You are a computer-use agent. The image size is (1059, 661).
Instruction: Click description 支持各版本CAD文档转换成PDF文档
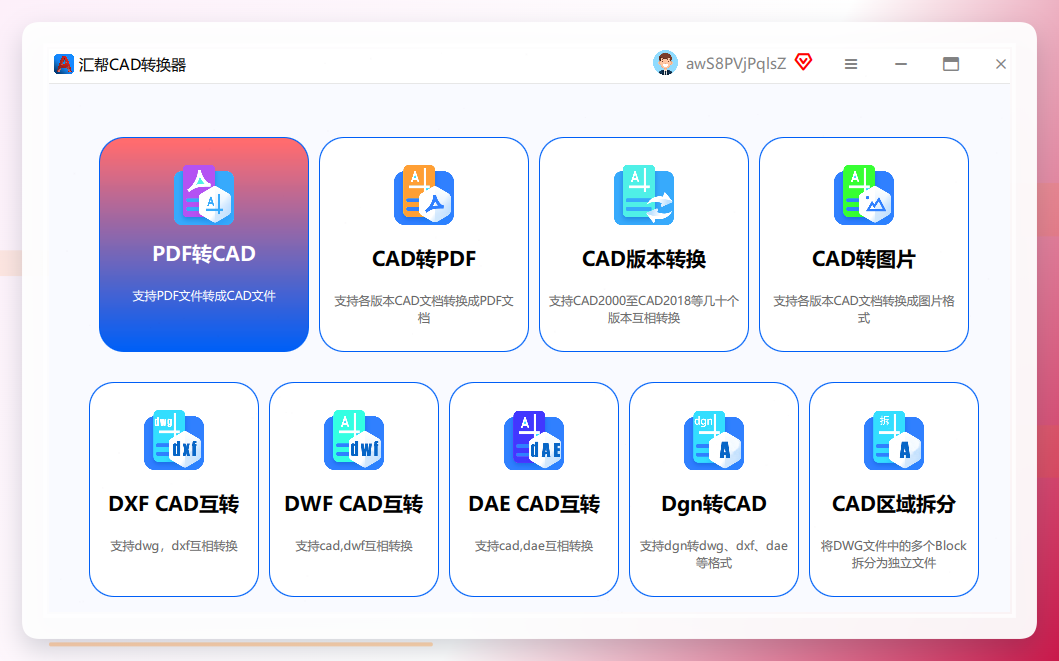424,309
